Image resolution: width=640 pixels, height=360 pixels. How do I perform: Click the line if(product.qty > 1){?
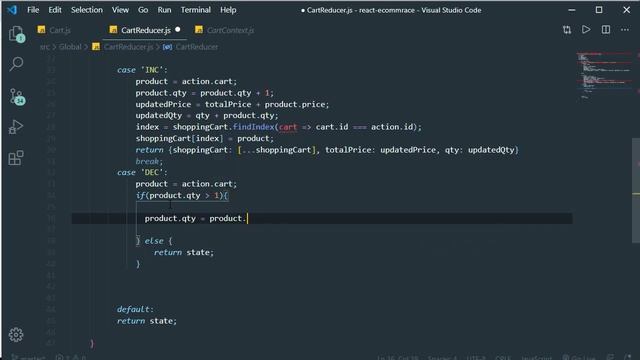click(182, 196)
